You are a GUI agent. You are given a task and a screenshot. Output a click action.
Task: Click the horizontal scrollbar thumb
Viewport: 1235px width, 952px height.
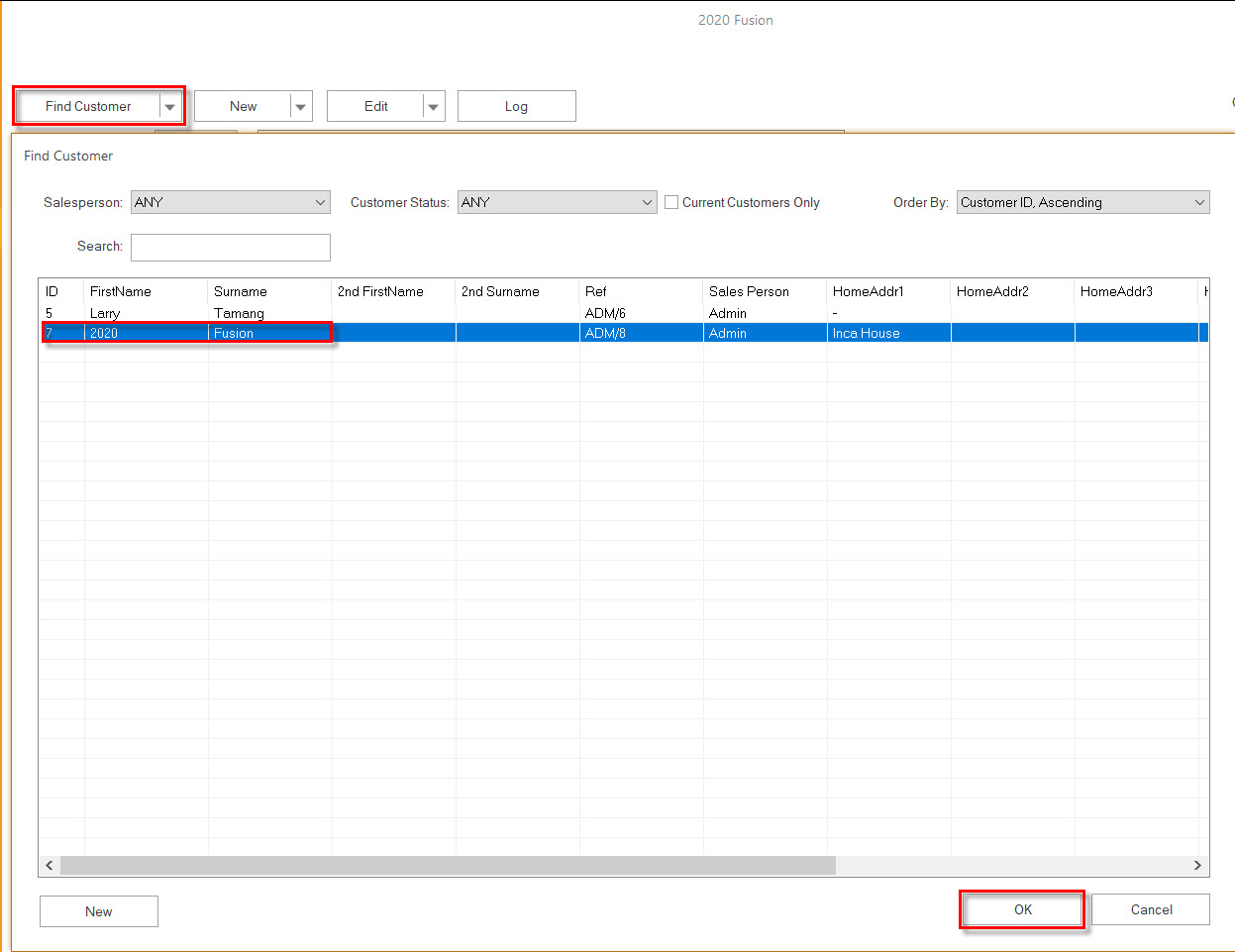point(448,865)
